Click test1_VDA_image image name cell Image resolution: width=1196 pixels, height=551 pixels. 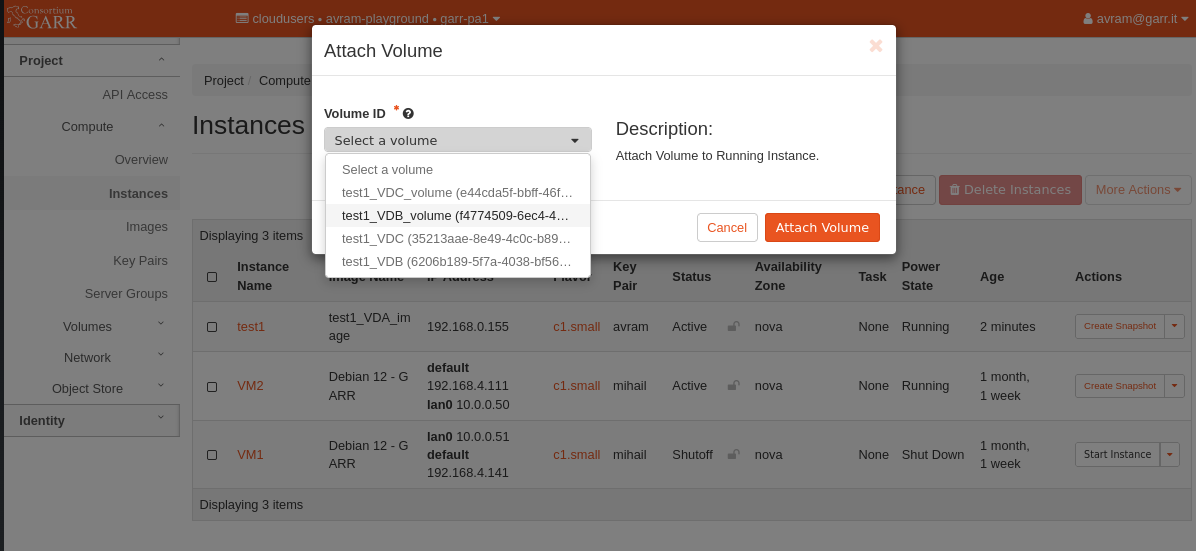[x=371, y=327]
